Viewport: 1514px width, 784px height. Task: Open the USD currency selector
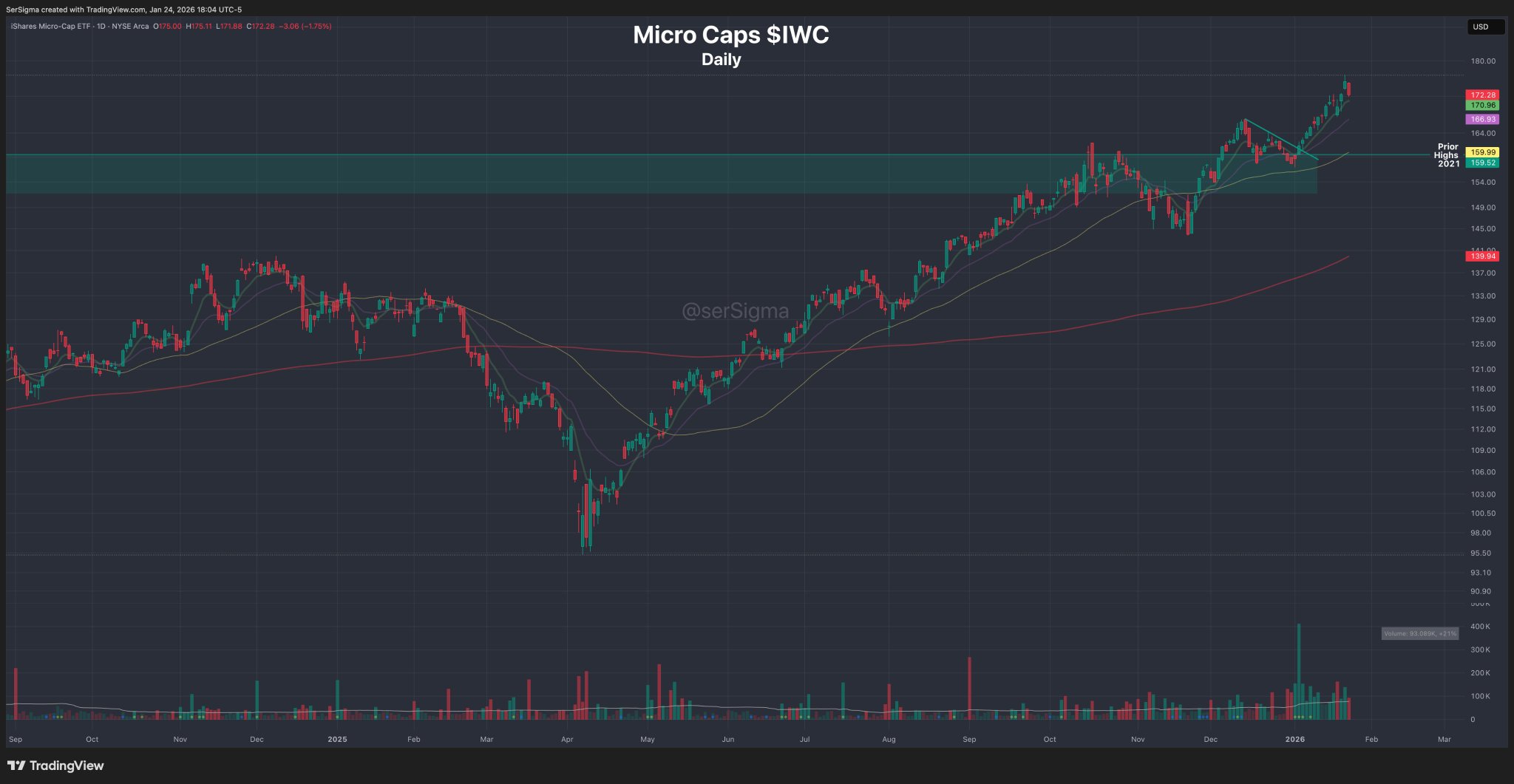pyautogui.click(x=1484, y=27)
